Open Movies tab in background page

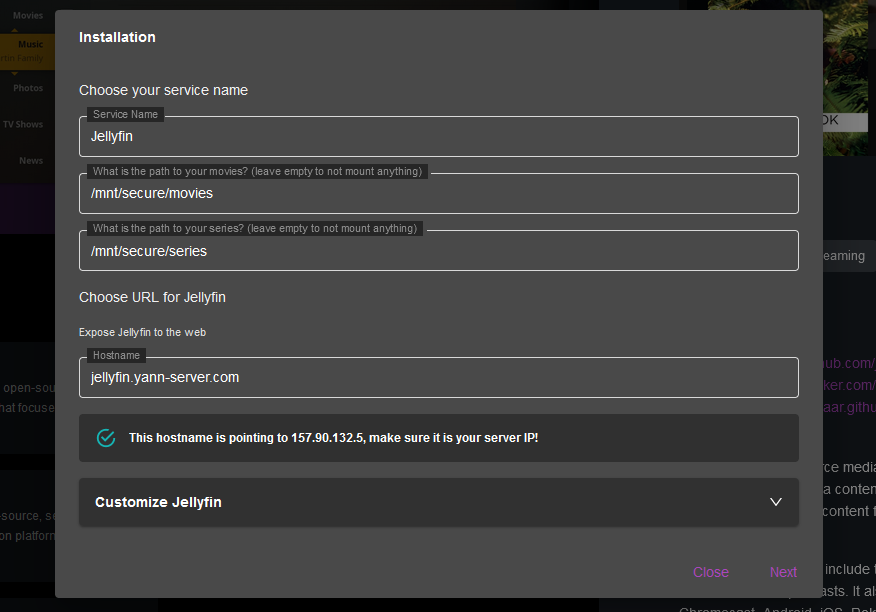point(28,16)
